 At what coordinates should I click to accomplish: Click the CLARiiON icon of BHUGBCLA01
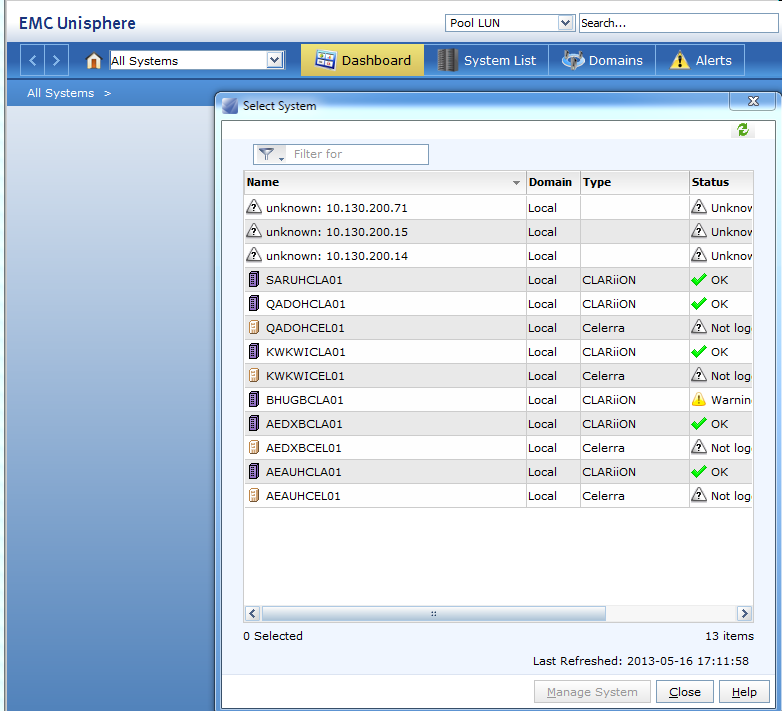coord(254,399)
